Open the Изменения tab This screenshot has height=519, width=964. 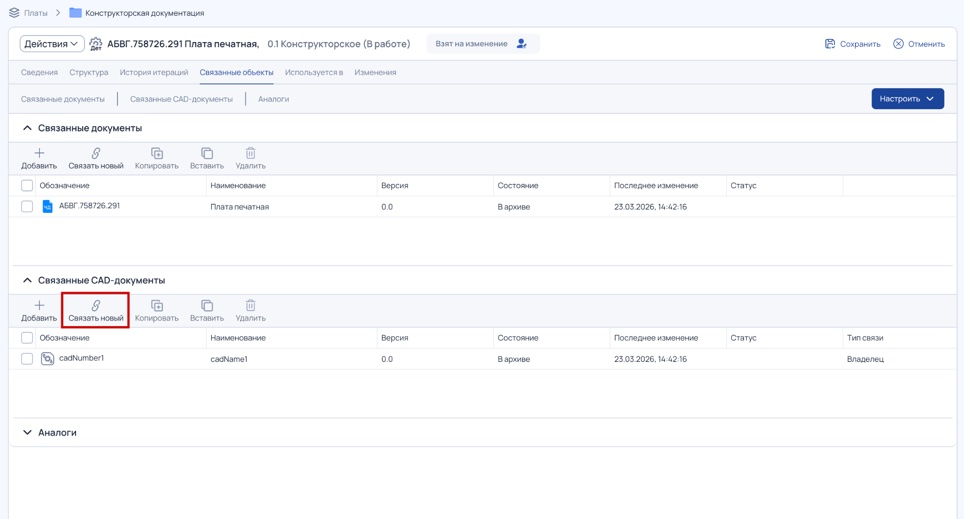(x=375, y=72)
